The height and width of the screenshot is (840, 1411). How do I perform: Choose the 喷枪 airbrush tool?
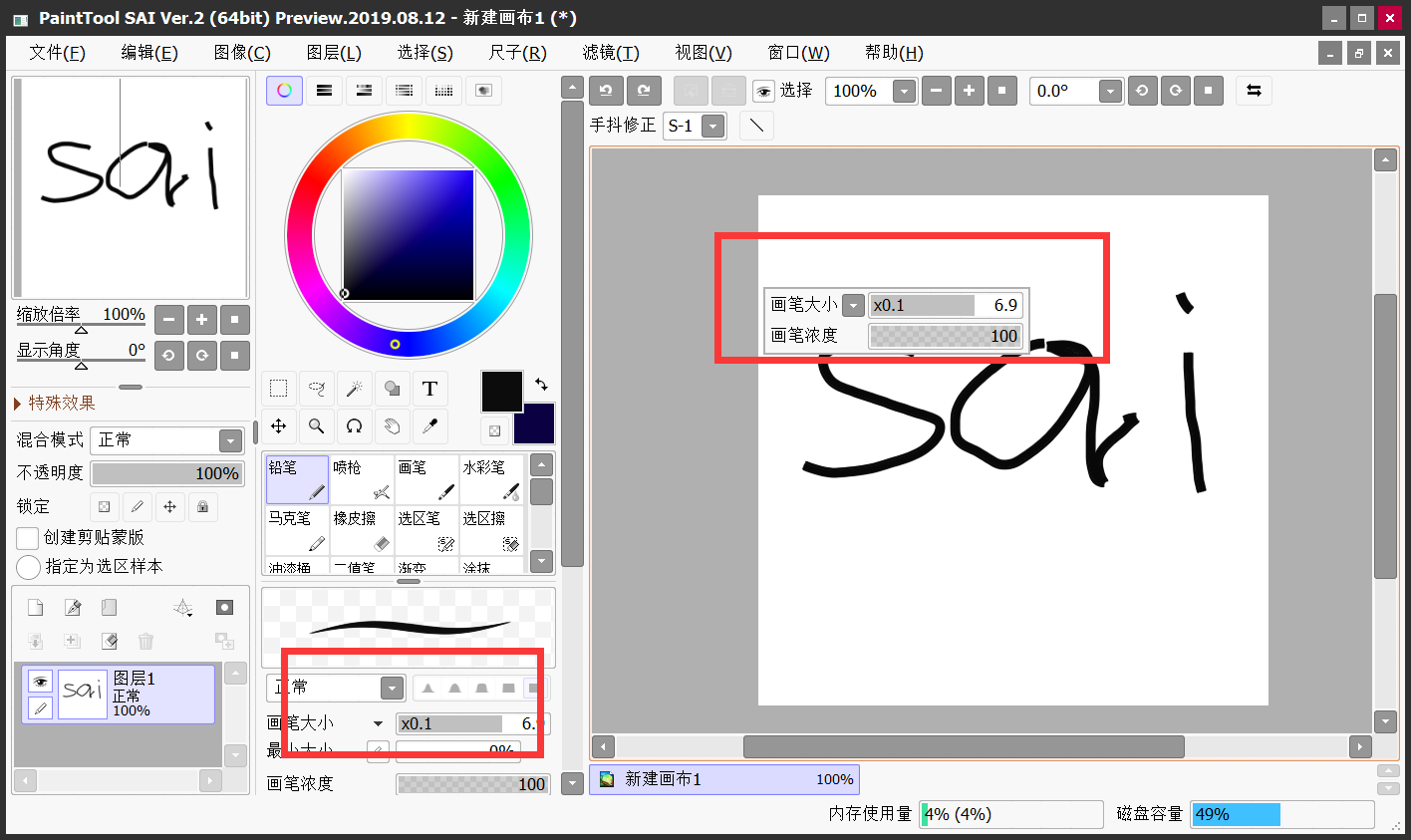[362, 479]
